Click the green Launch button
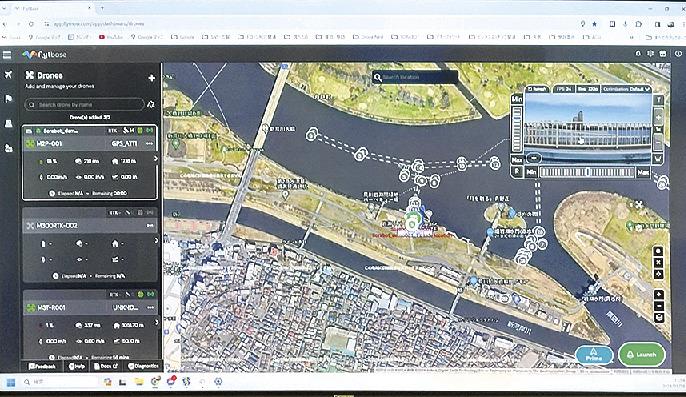 (641, 354)
